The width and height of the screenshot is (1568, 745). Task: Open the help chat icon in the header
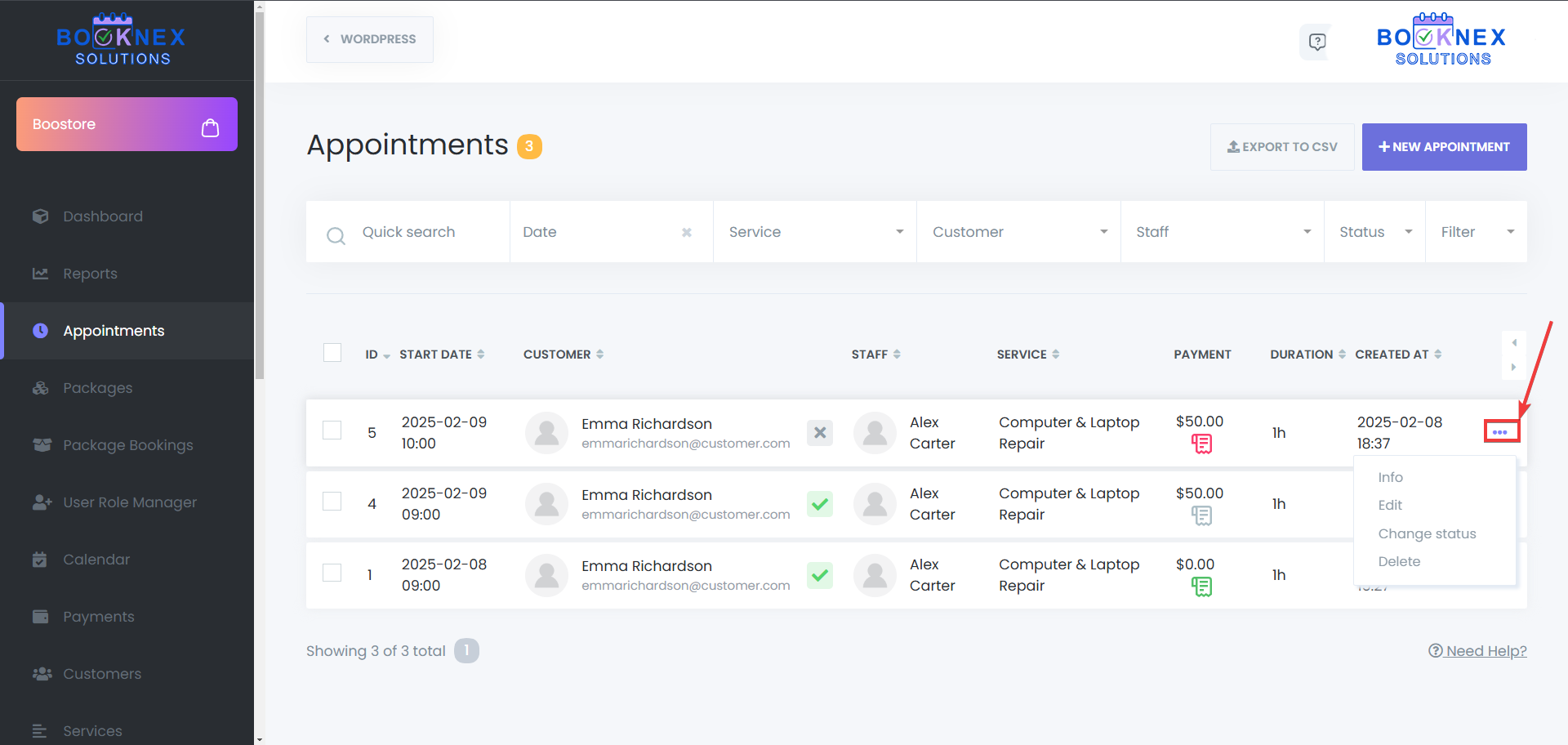(1316, 42)
